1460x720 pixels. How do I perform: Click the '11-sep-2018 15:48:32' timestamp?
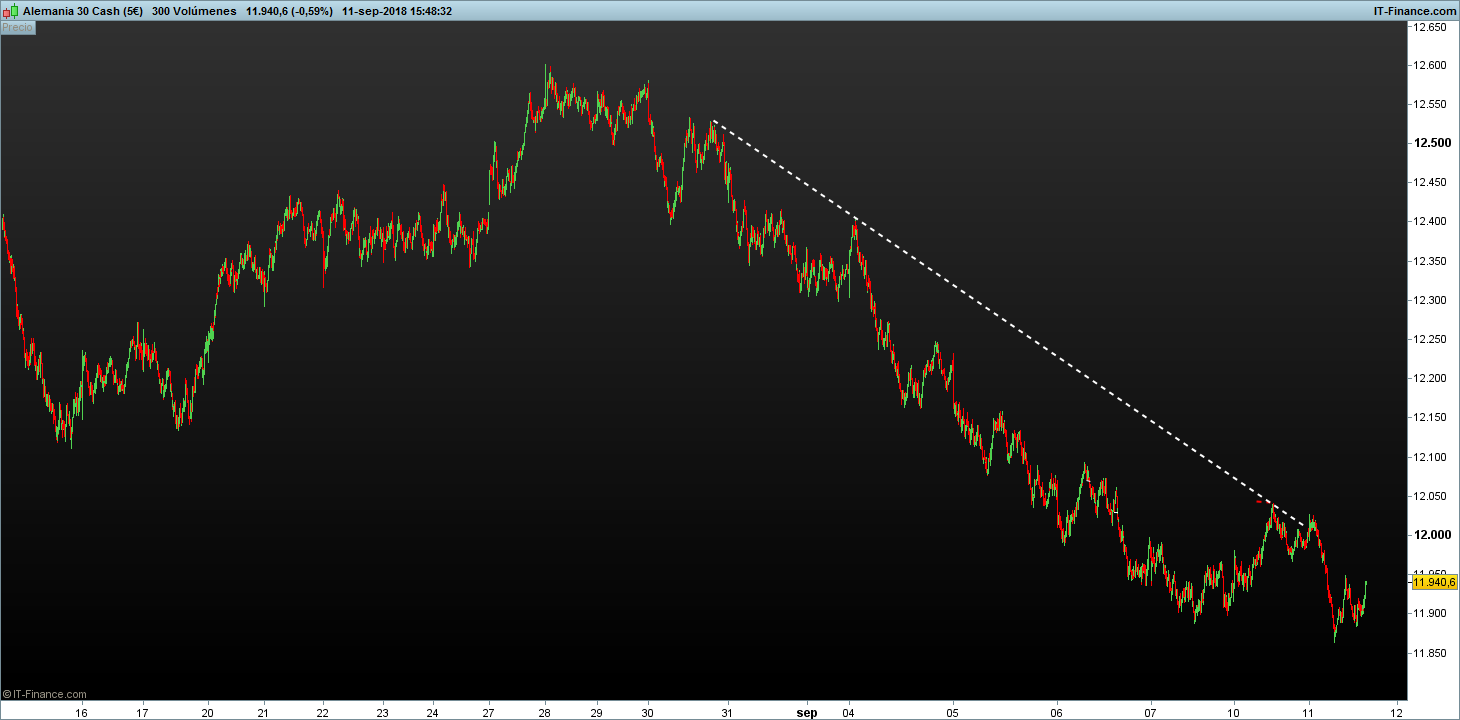pos(397,11)
